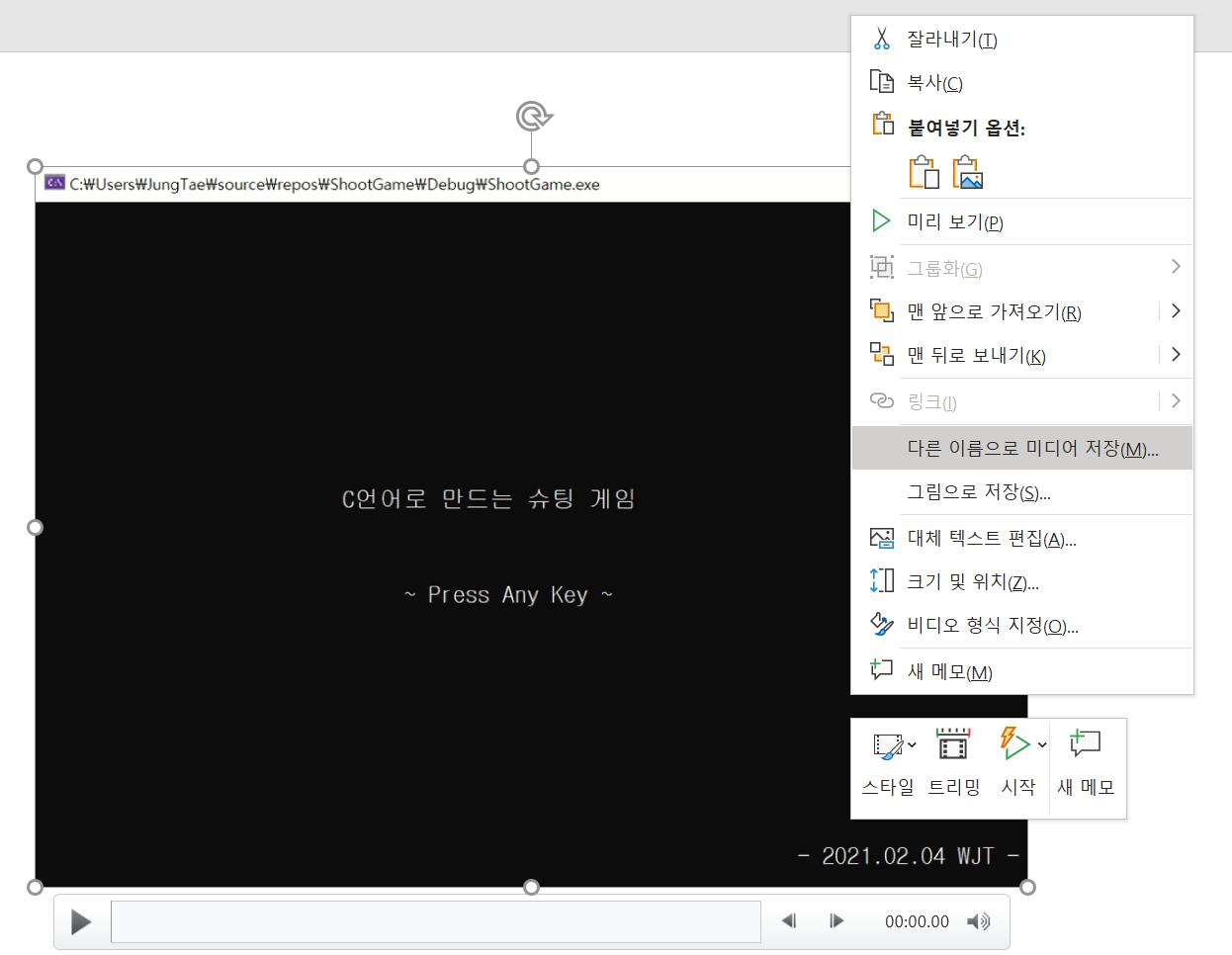
Task: Mute the video via the speaker icon
Action: [x=979, y=920]
